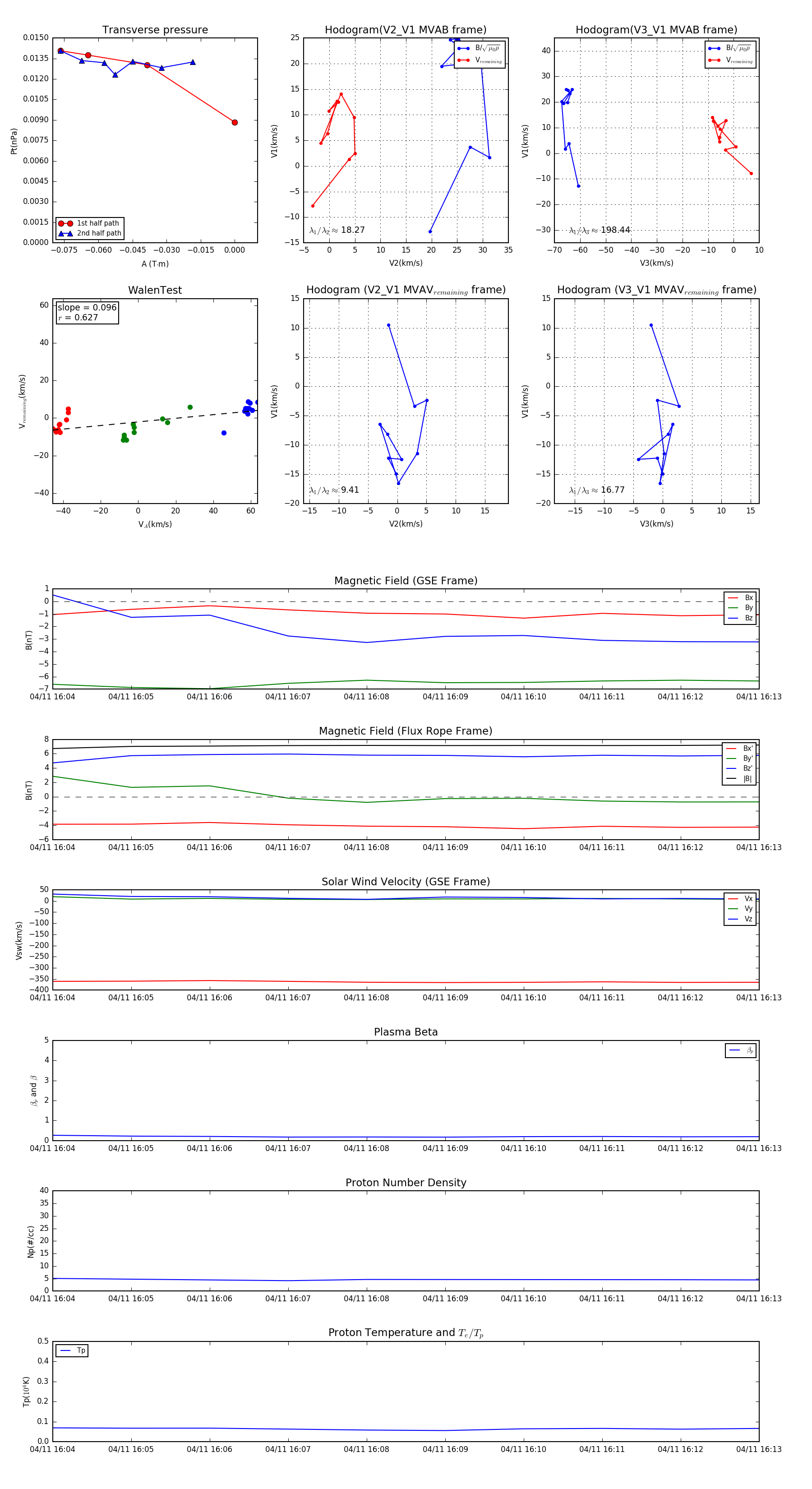Click the By' legend entry in Flux Rope plot
Screen dimensions: 812x1489
click(739, 758)
